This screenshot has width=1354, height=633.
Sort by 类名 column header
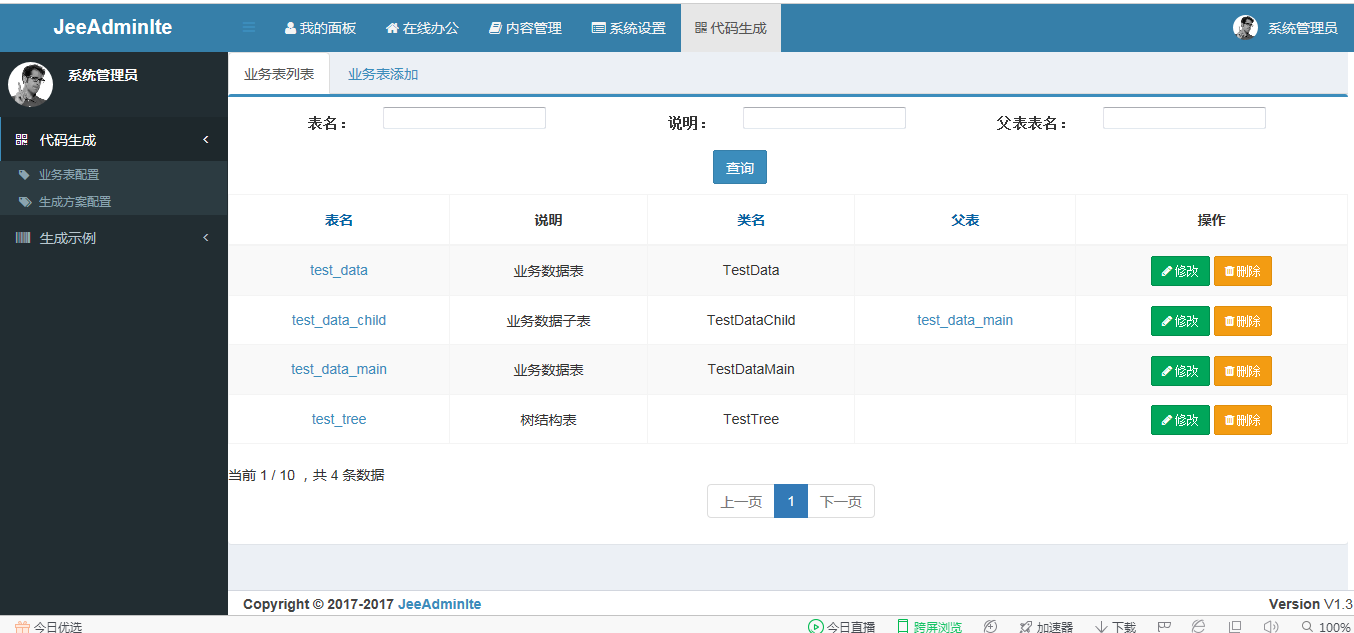pyautogui.click(x=751, y=220)
